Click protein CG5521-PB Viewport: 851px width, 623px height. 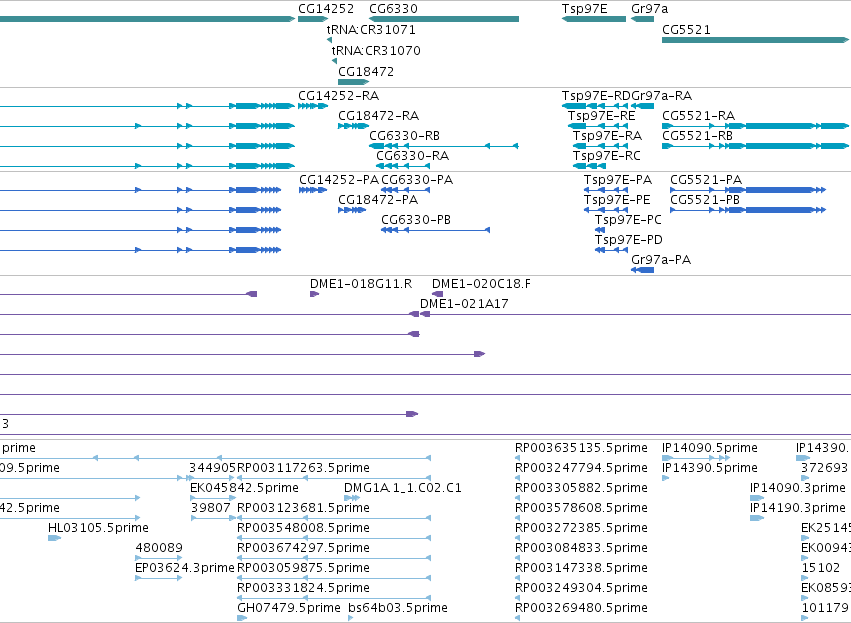point(705,200)
